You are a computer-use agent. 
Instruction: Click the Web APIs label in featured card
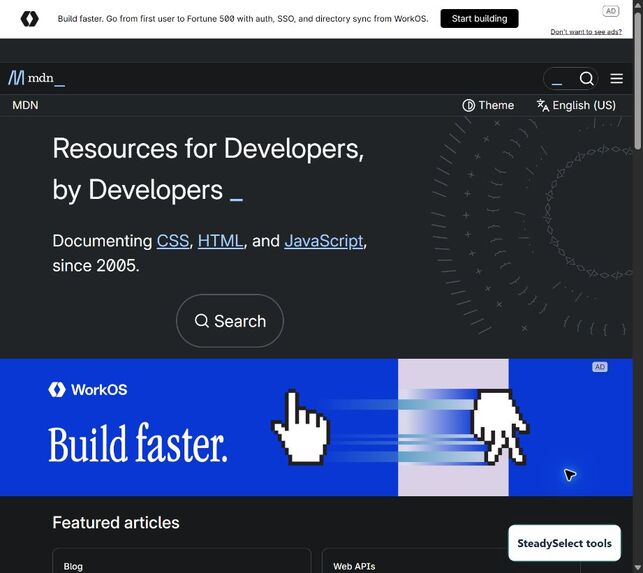pos(354,566)
